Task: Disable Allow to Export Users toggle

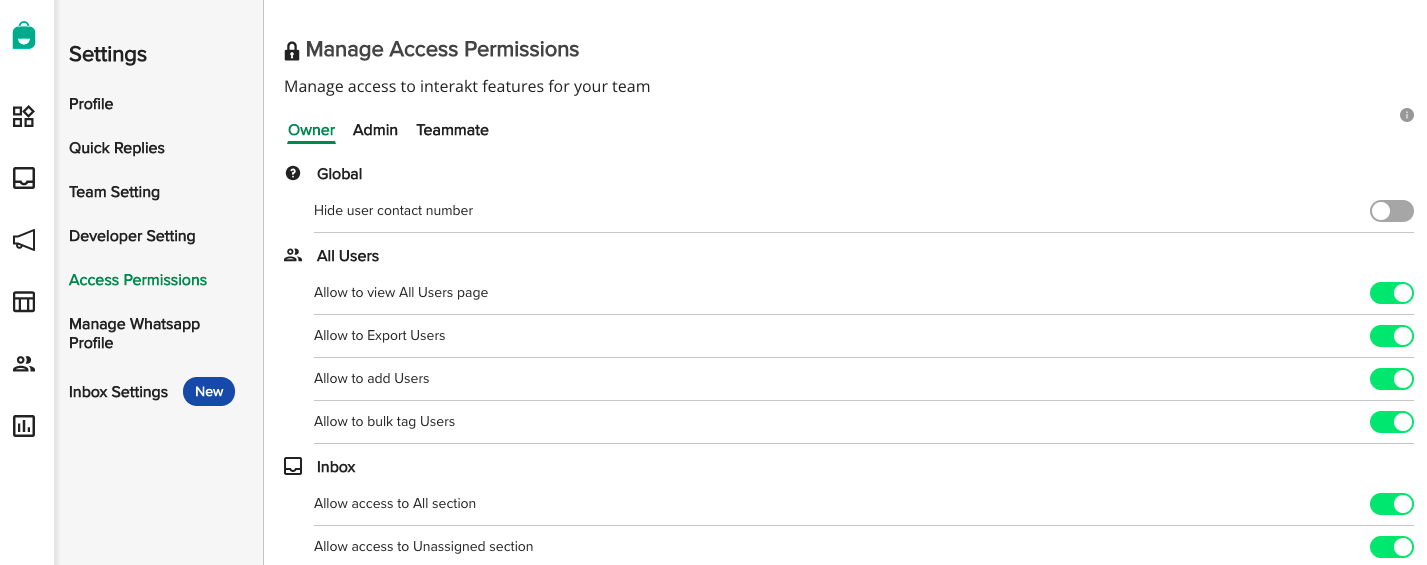Action: coord(1392,336)
